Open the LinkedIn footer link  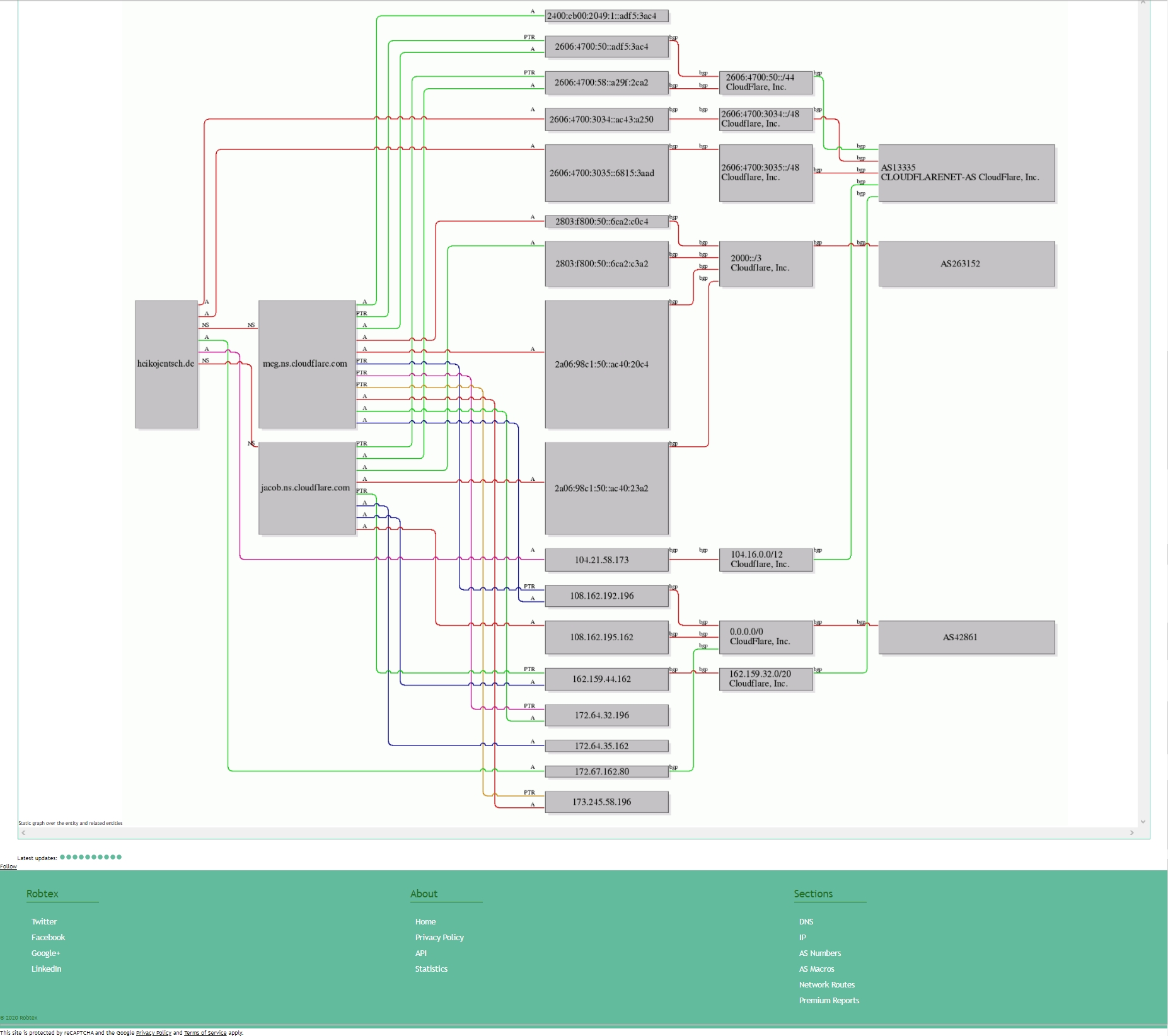pyautogui.click(x=47, y=969)
